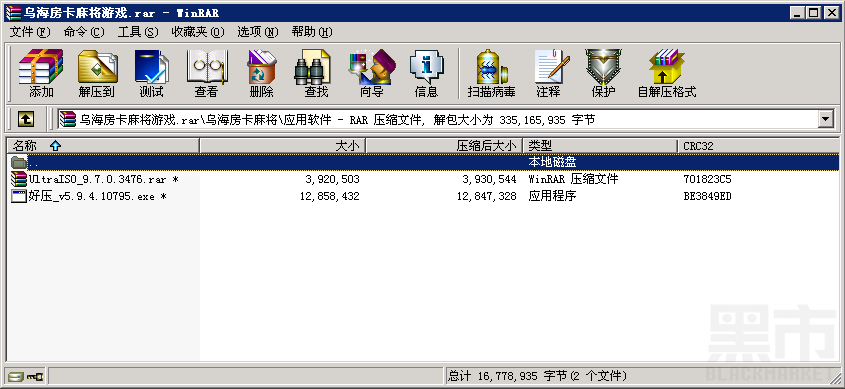Click the 查看 (View) toolbar icon
The width and height of the screenshot is (845, 389).
206,73
